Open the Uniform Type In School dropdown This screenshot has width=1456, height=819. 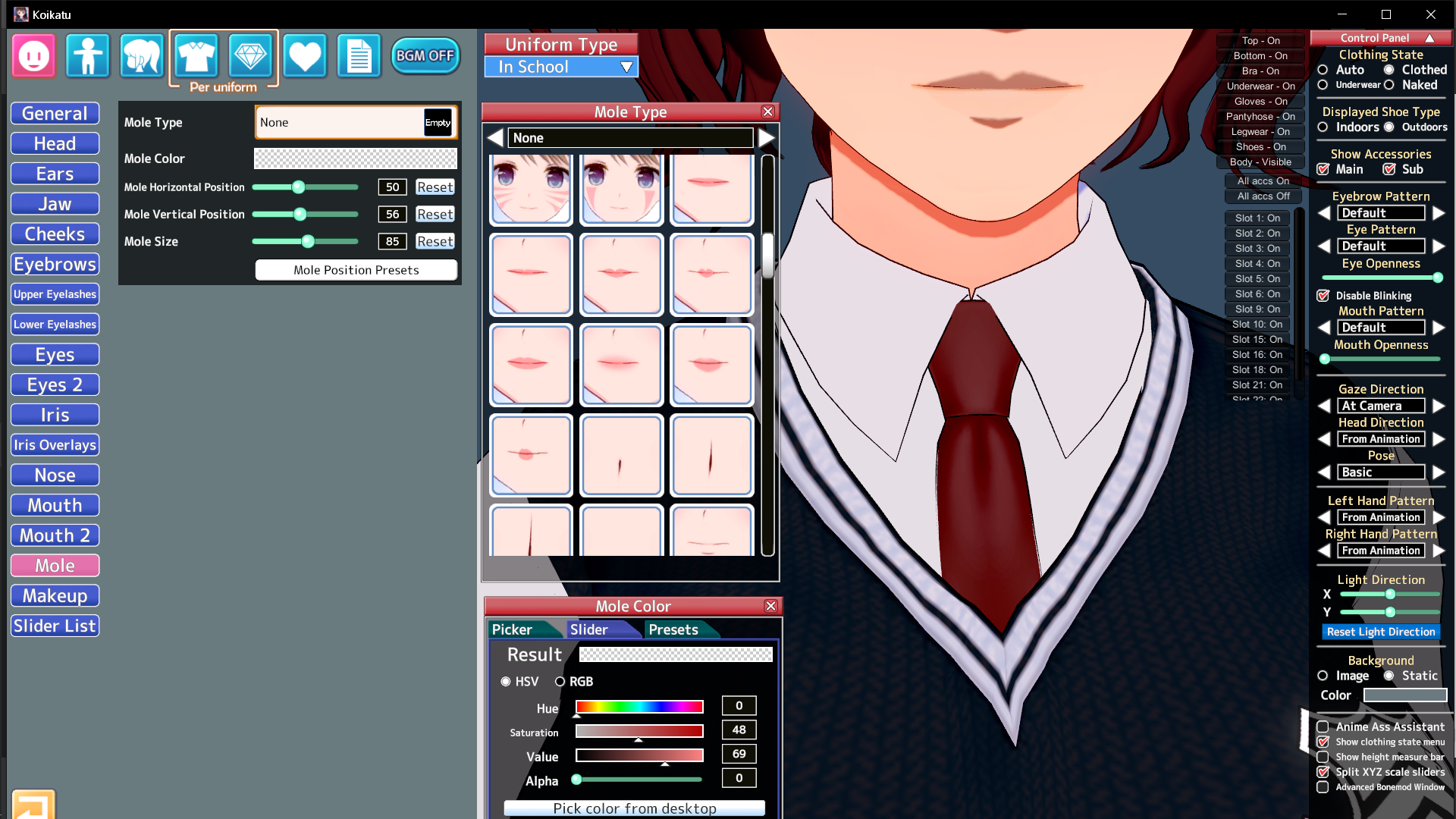[x=561, y=67]
